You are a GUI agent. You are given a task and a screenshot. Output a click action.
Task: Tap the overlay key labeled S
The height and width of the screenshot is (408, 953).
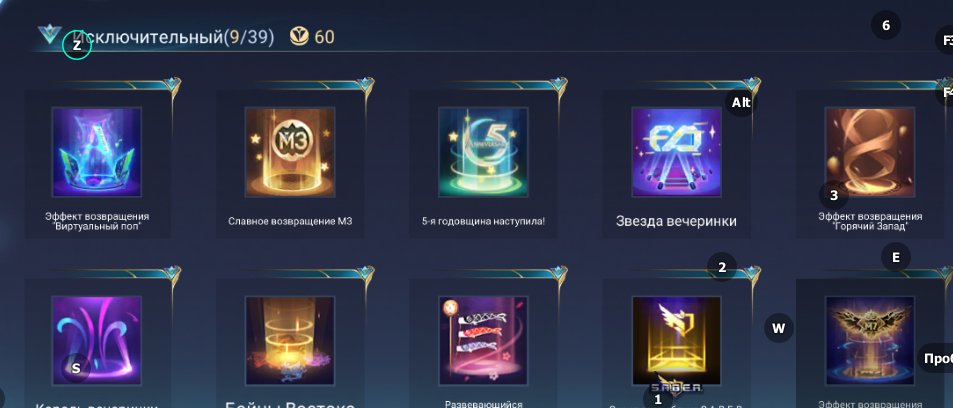(76, 368)
